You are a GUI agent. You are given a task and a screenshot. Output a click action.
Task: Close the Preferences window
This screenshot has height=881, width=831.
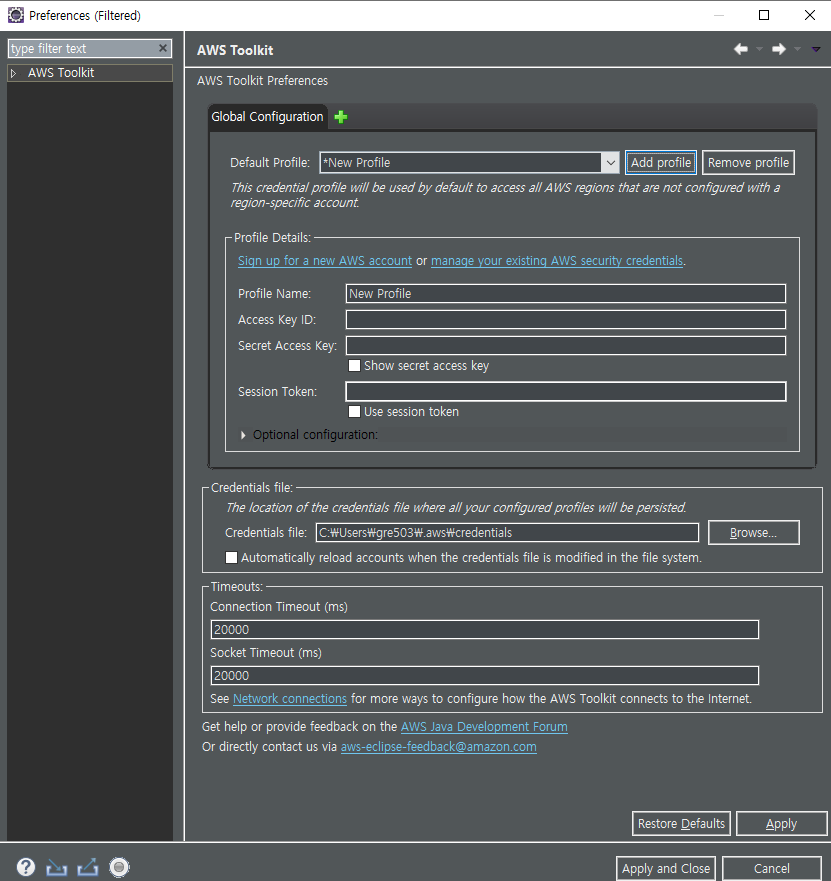810,15
